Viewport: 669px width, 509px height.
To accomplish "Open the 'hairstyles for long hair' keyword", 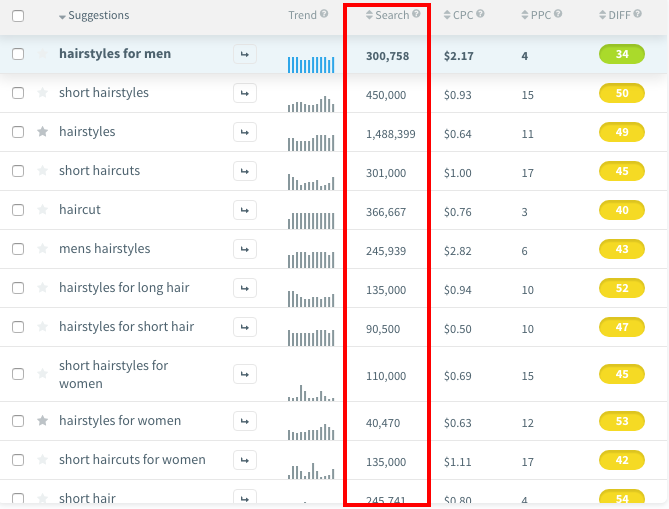I will [124, 288].
